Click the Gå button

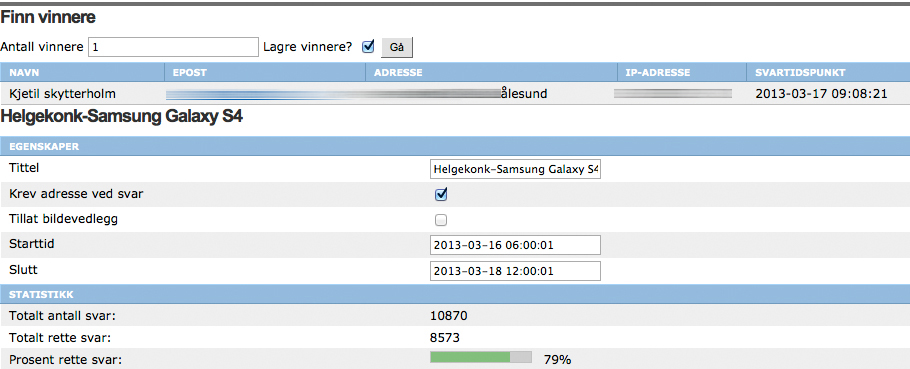[397, 48]
